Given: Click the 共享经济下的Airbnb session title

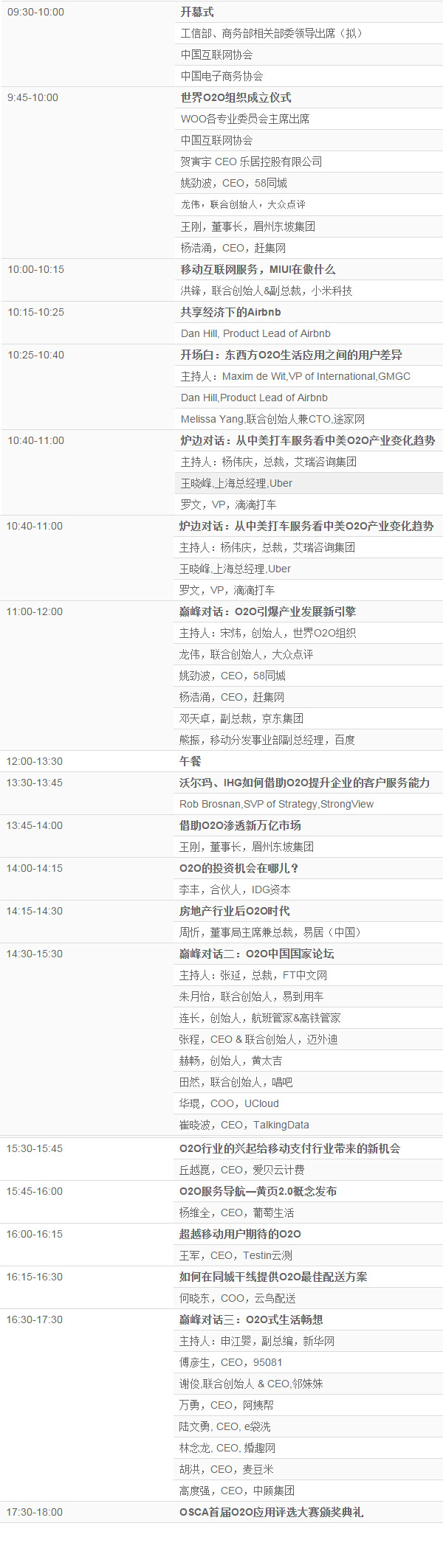Looking at the screenshot, I should point(230,312).
